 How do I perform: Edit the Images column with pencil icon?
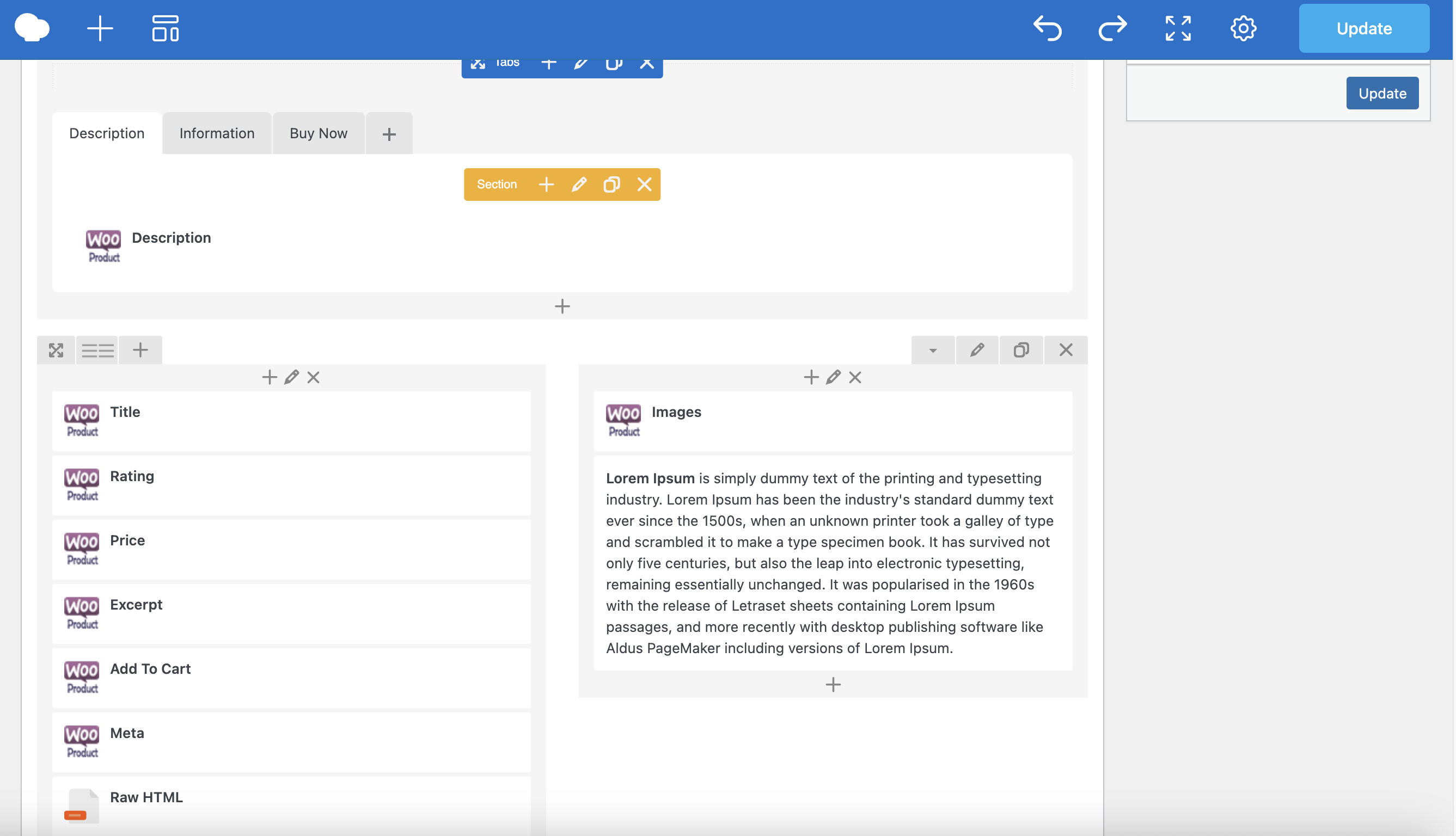pyautogui.click(x=833, y=377)
